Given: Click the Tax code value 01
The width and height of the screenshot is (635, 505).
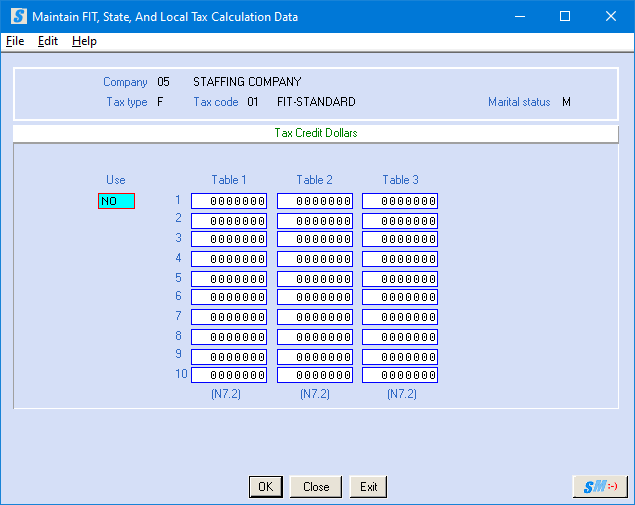Looking at the screenshot, I should 253,102.
